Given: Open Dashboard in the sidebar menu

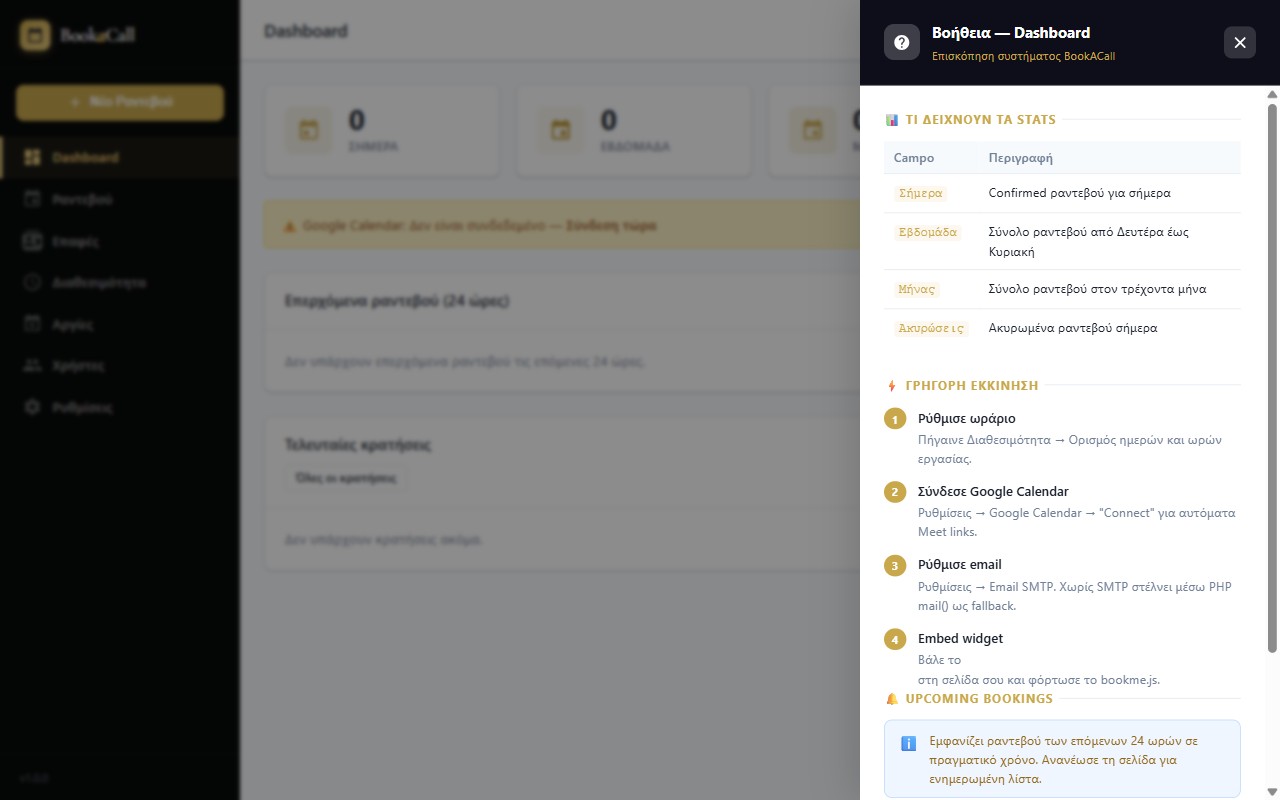Looking at the screenshot, I should [120, 157].
